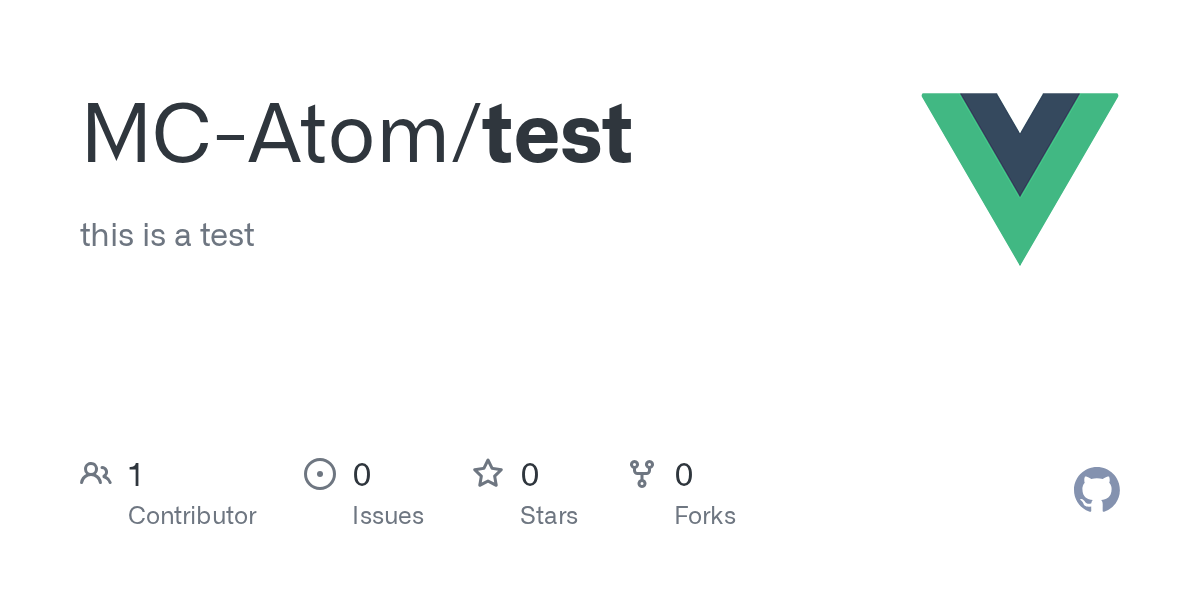Click the contributor count number 1
This screenshot has height=600, width=1200.
(x=136, y=475)
